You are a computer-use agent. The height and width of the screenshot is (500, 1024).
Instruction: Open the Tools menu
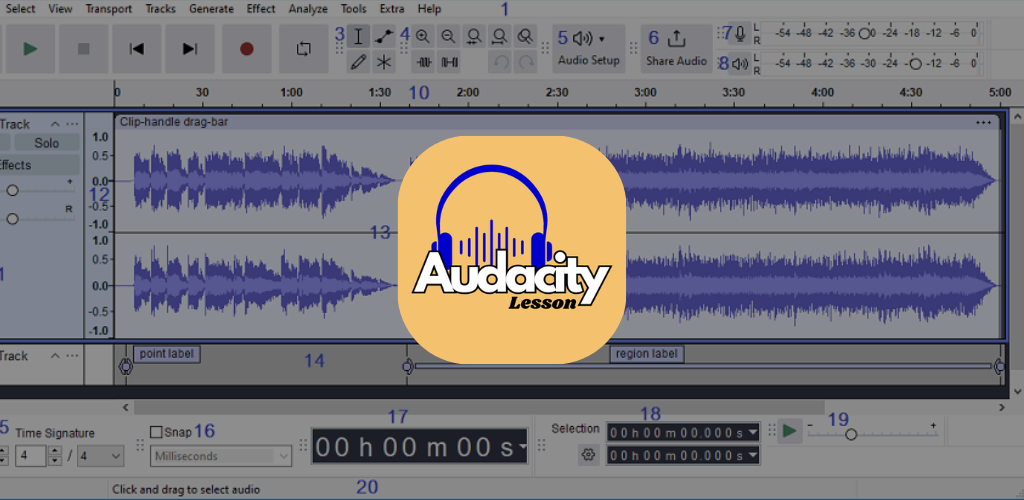click(353, 9)
